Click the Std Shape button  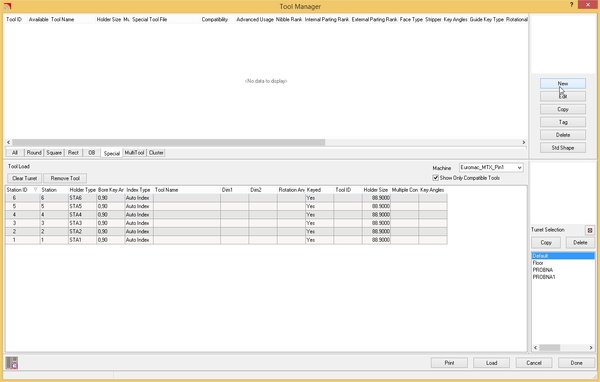click(x=562, y=148)
